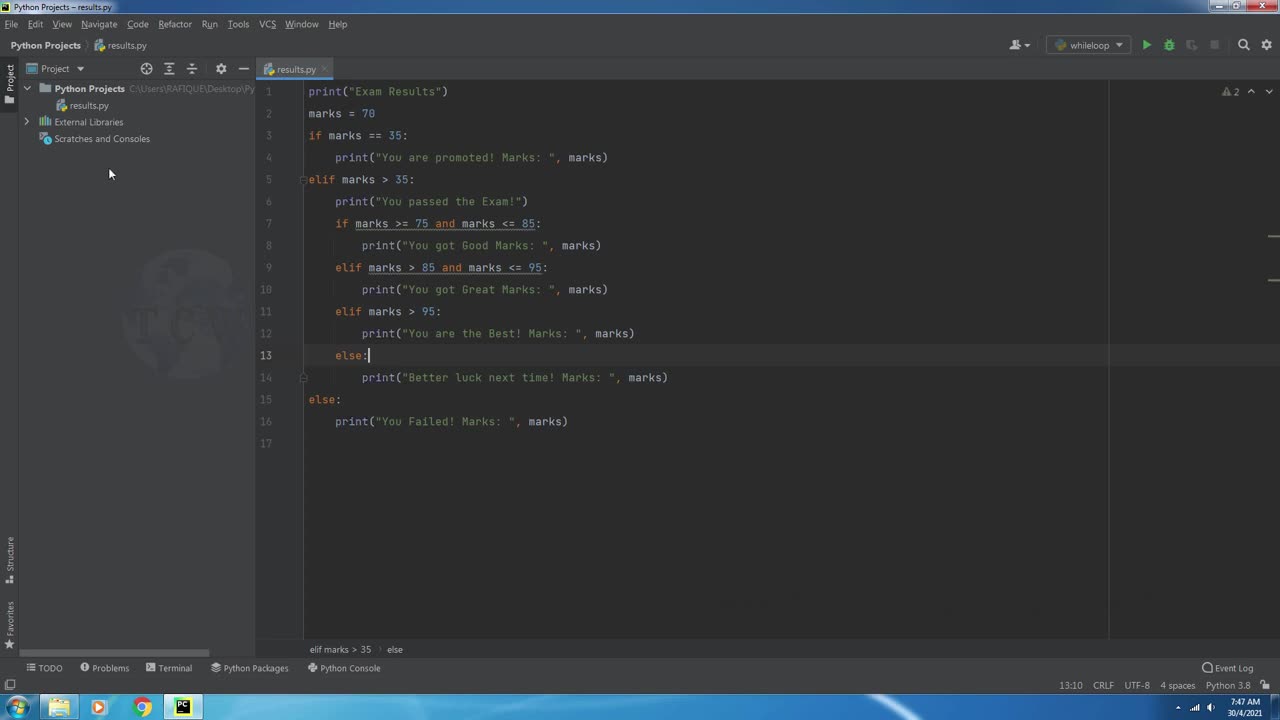
Task: Click the warnings count indicator
Action: pyautogui.click(x=1231, y=92)
